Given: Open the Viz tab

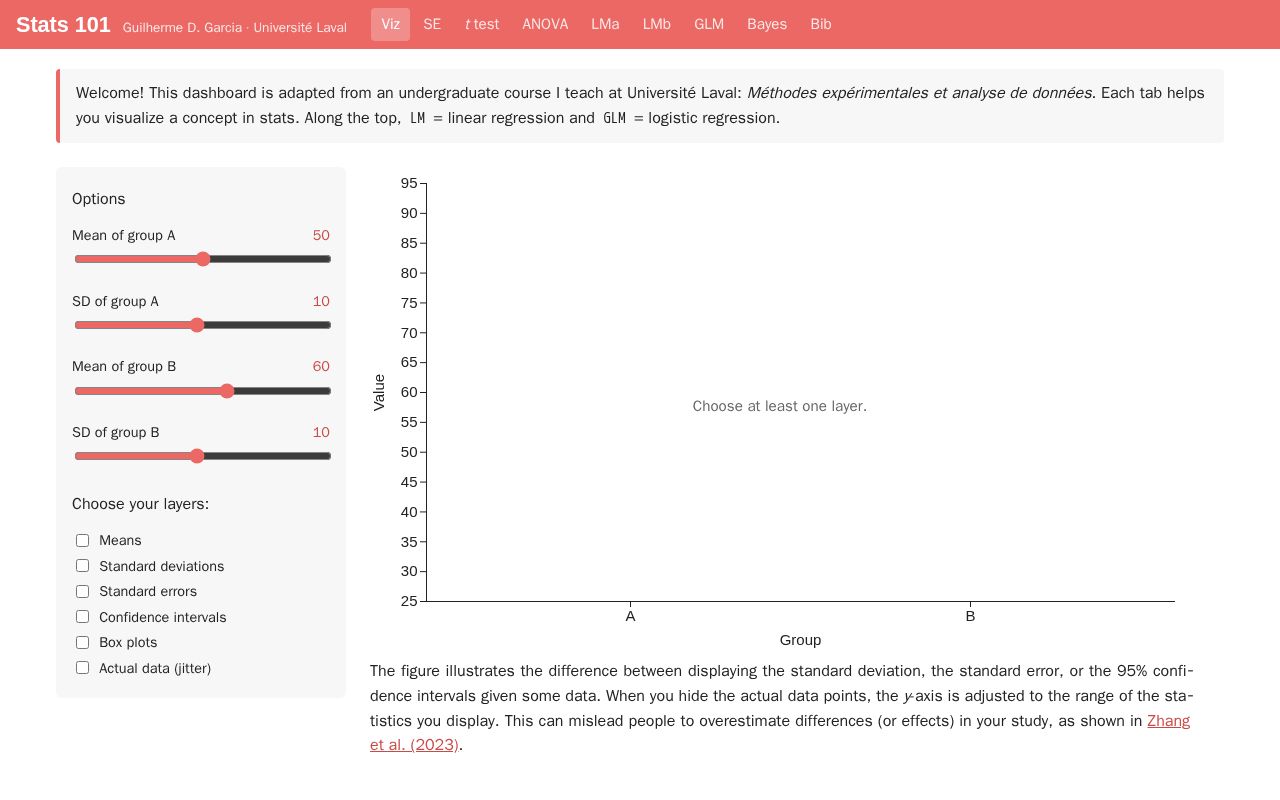Looking at the screenshot, I should [x=390, y=24].
